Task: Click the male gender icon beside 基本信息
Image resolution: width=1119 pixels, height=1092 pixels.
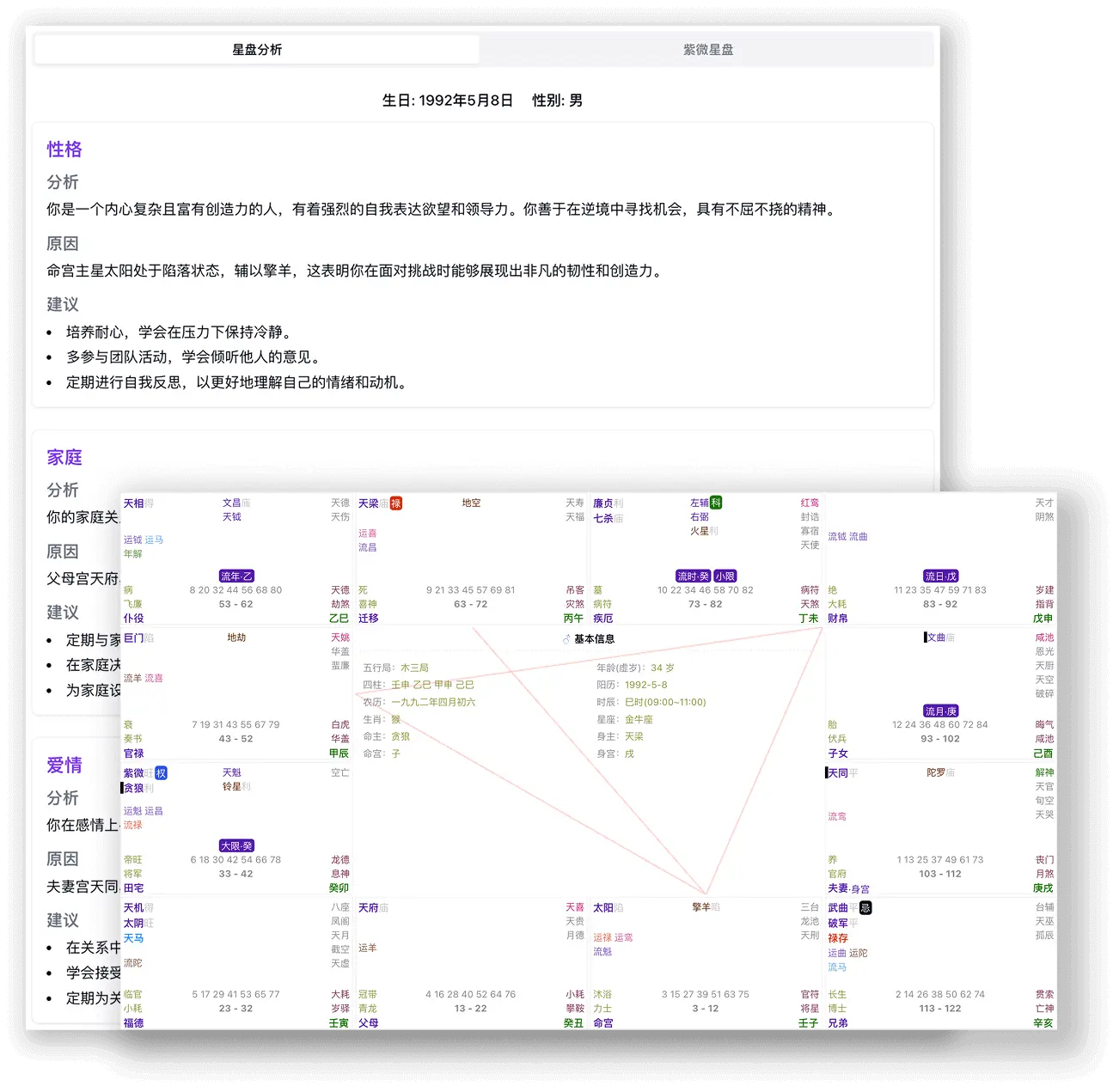Action: [x=565, y=638]
